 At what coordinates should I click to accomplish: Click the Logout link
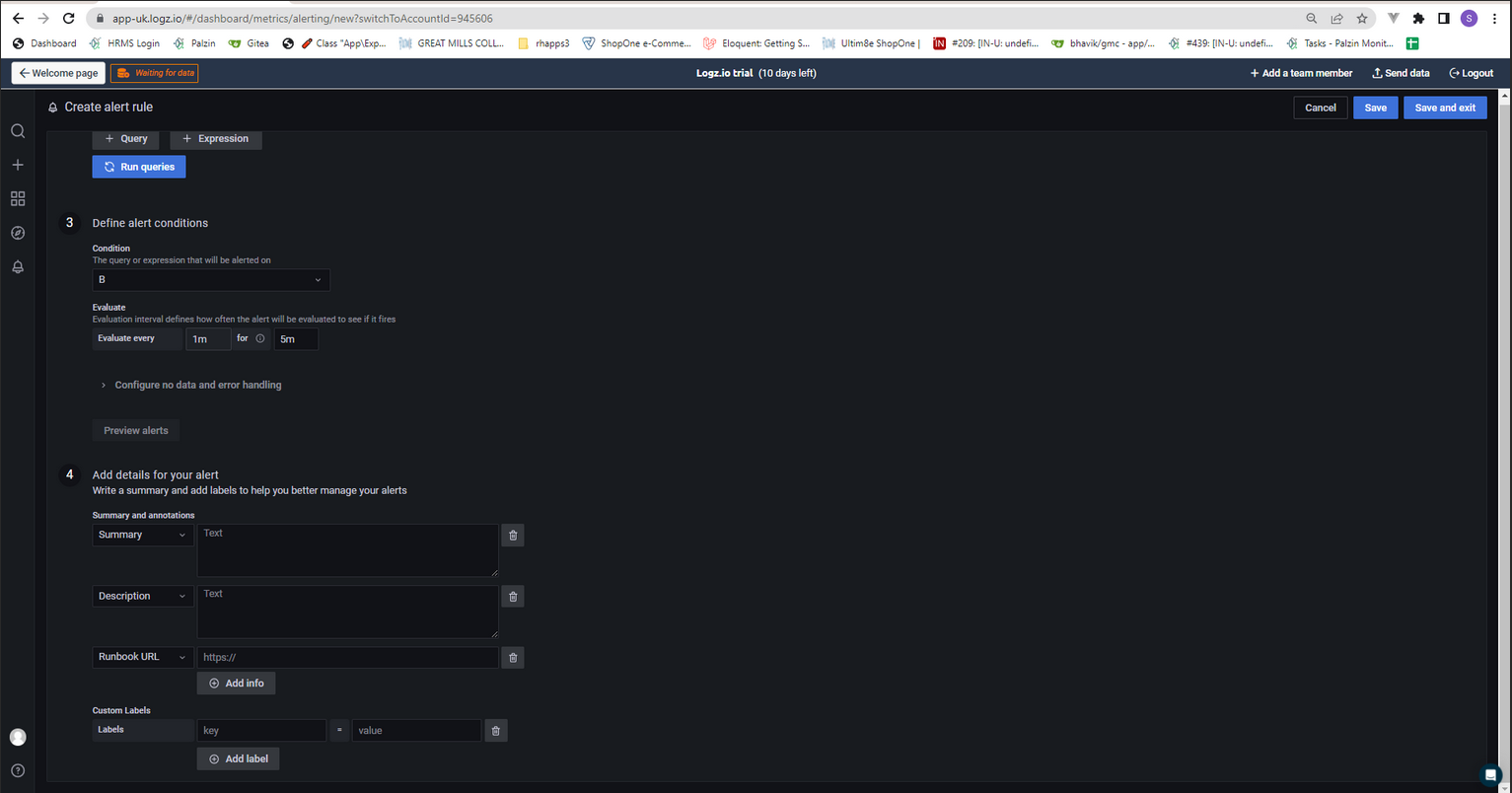[x=1471, y=73]
